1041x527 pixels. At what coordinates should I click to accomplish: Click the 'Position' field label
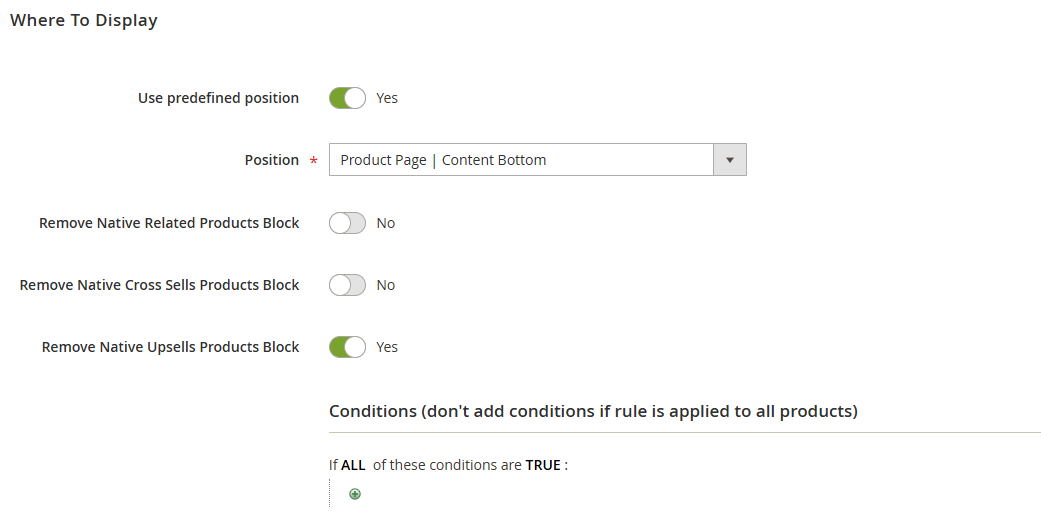tap(271, 160)
